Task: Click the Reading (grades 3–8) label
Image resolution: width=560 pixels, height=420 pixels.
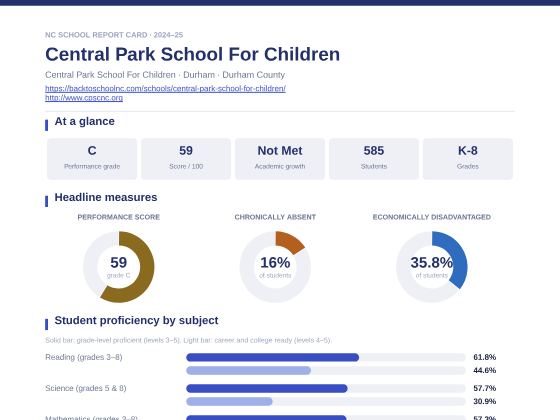Action: click(x=84, y=357)
